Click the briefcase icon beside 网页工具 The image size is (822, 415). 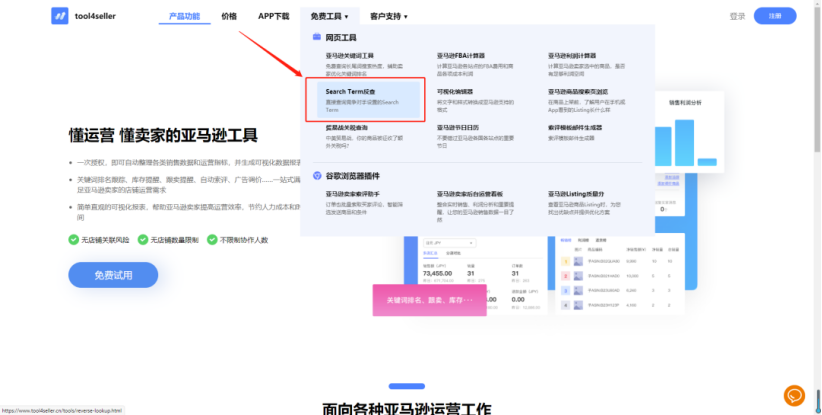click(x=317, y=37)
